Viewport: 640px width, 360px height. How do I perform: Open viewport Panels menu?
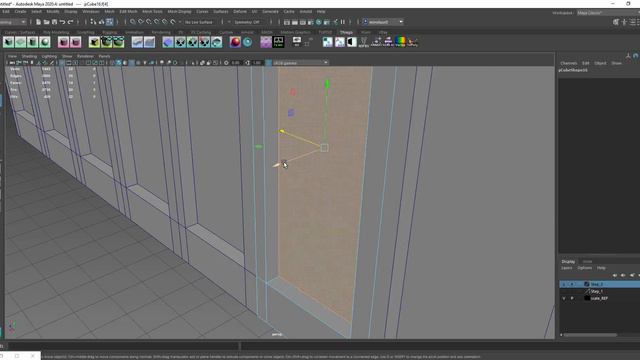pos(104,56)
